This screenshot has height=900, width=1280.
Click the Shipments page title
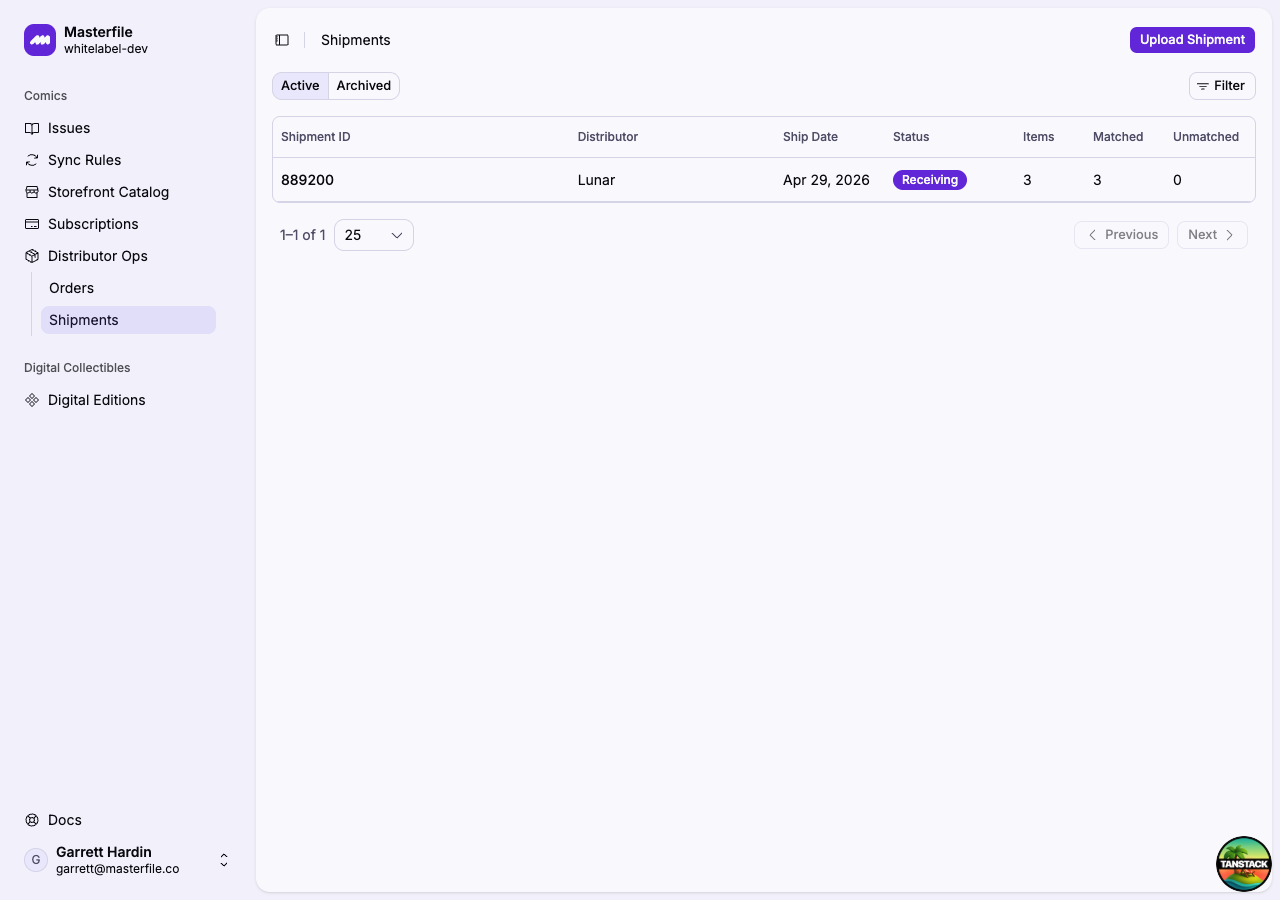[x=356, y=40]
